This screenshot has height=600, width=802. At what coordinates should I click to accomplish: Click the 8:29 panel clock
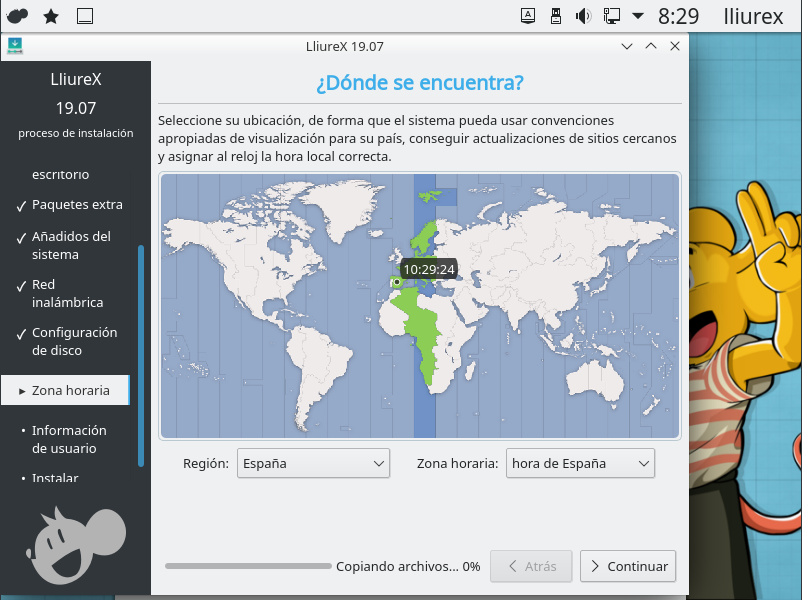pyautogui.click(x=678, y=16)
